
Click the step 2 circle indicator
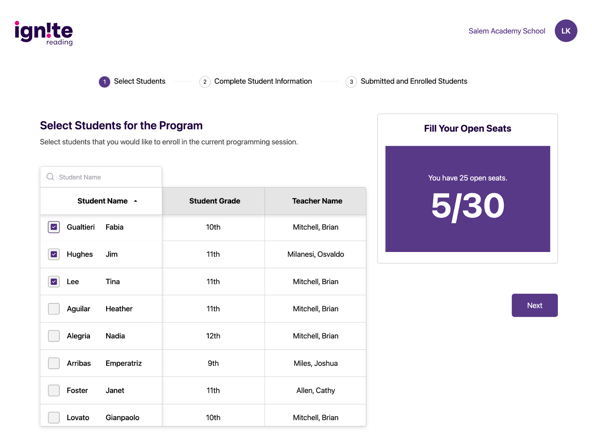pyautogui.click(x=205, y=82)
